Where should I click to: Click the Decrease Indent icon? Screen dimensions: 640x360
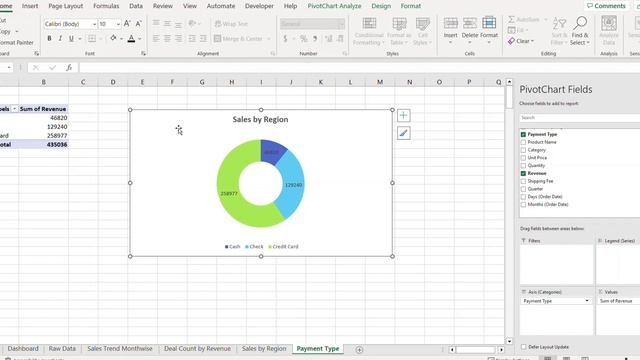(x=192, y=38)
